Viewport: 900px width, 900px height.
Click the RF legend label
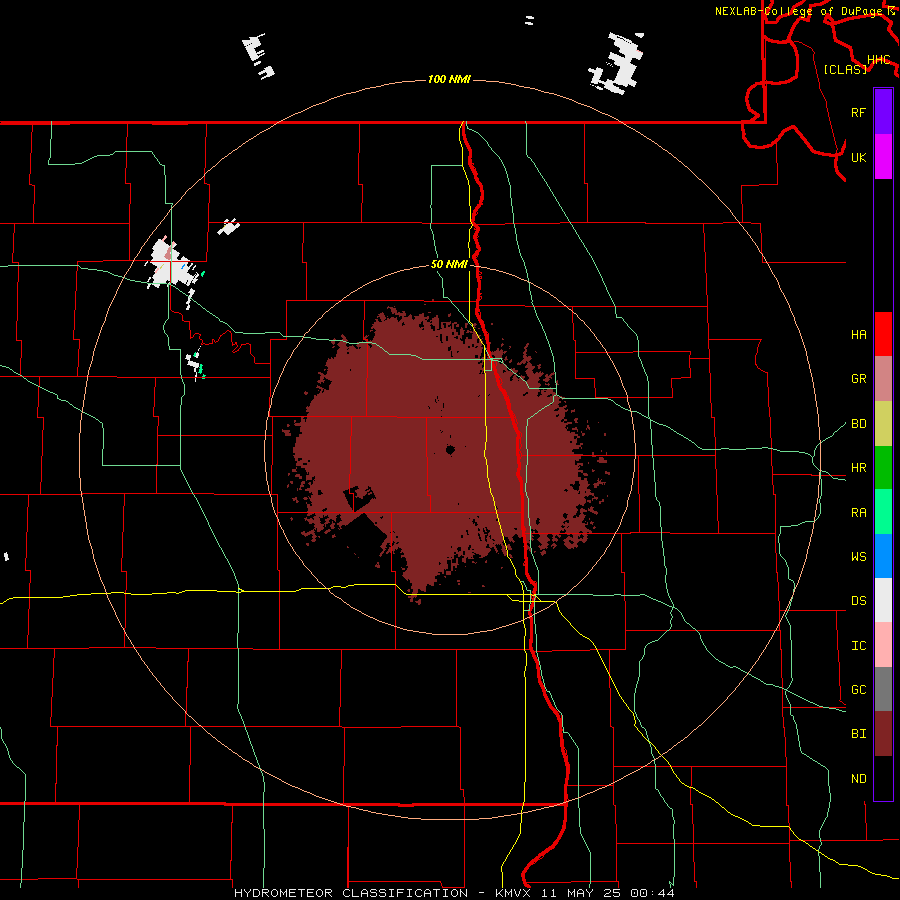coord(858,112)
